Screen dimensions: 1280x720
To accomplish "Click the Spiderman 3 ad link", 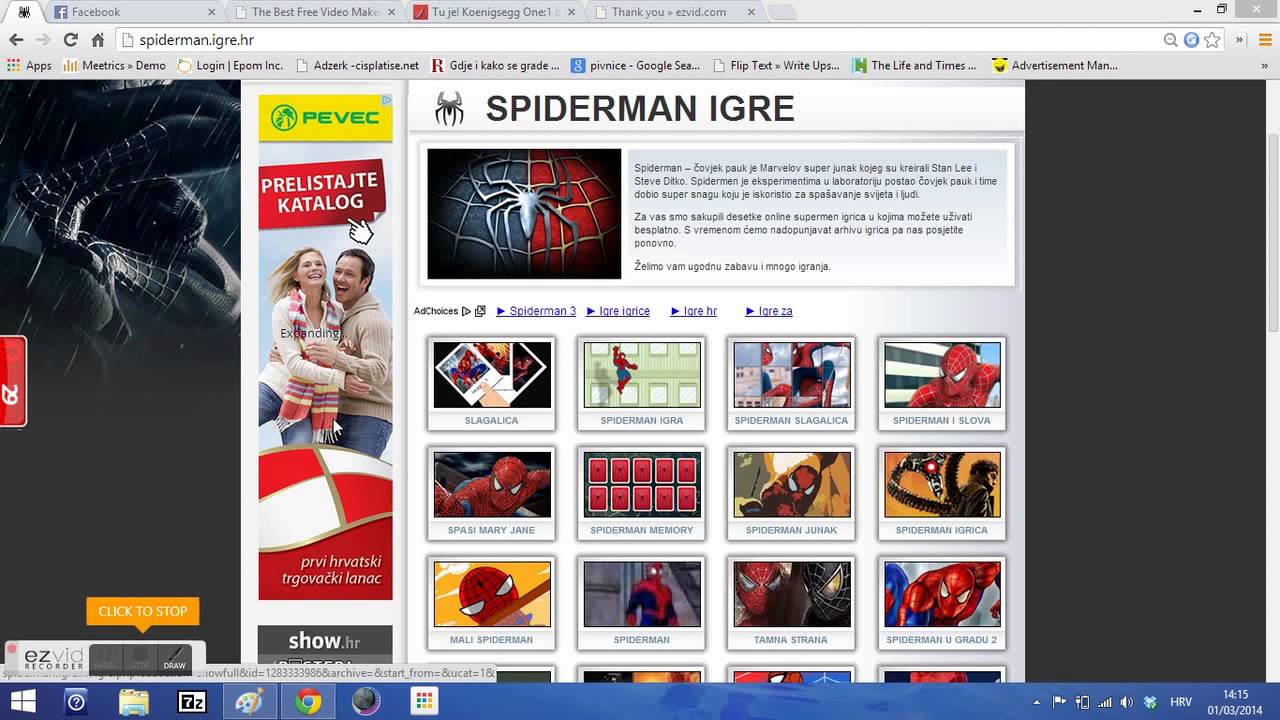I will [536, 311].
